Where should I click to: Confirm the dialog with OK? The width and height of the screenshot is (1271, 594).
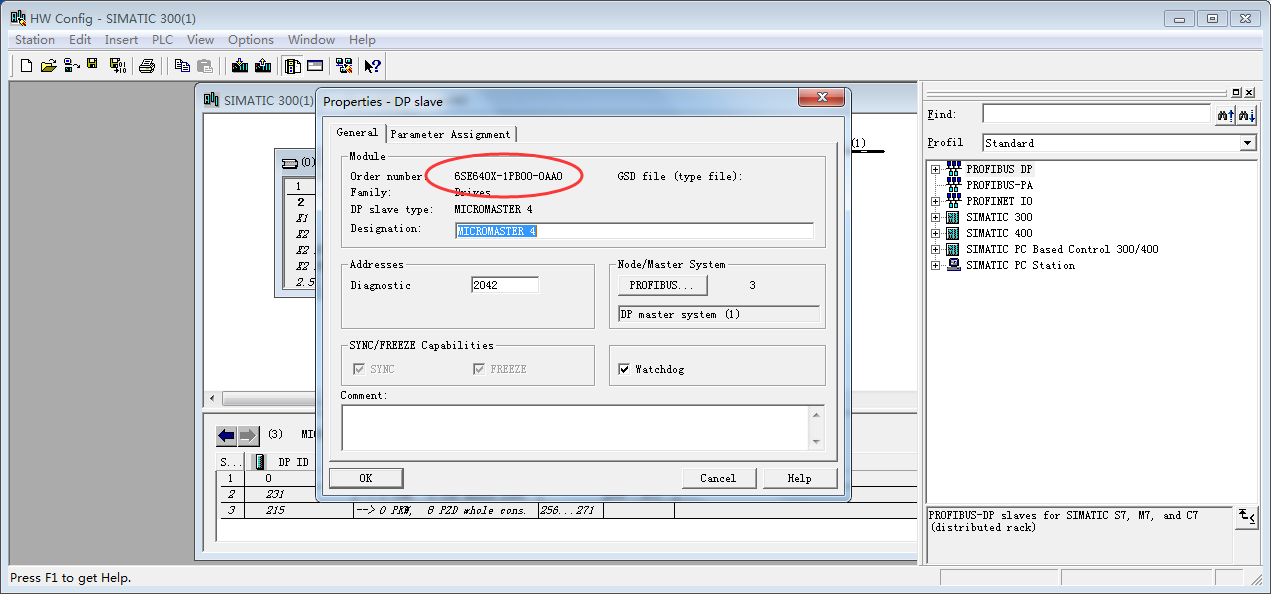pos(366,478)
